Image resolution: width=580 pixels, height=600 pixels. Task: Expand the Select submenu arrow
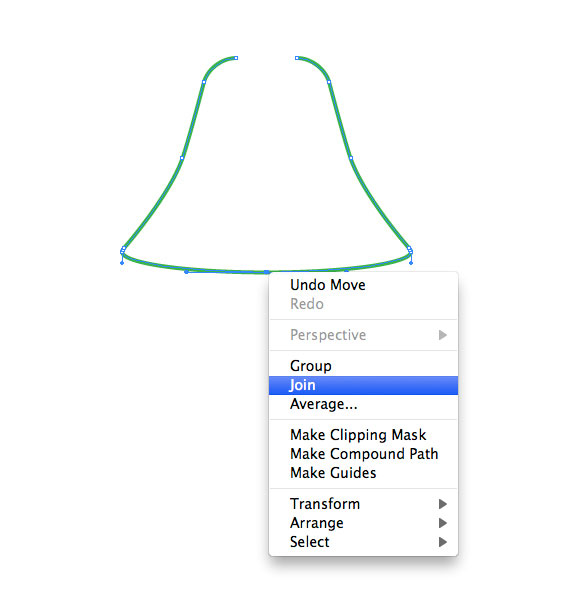443,542
